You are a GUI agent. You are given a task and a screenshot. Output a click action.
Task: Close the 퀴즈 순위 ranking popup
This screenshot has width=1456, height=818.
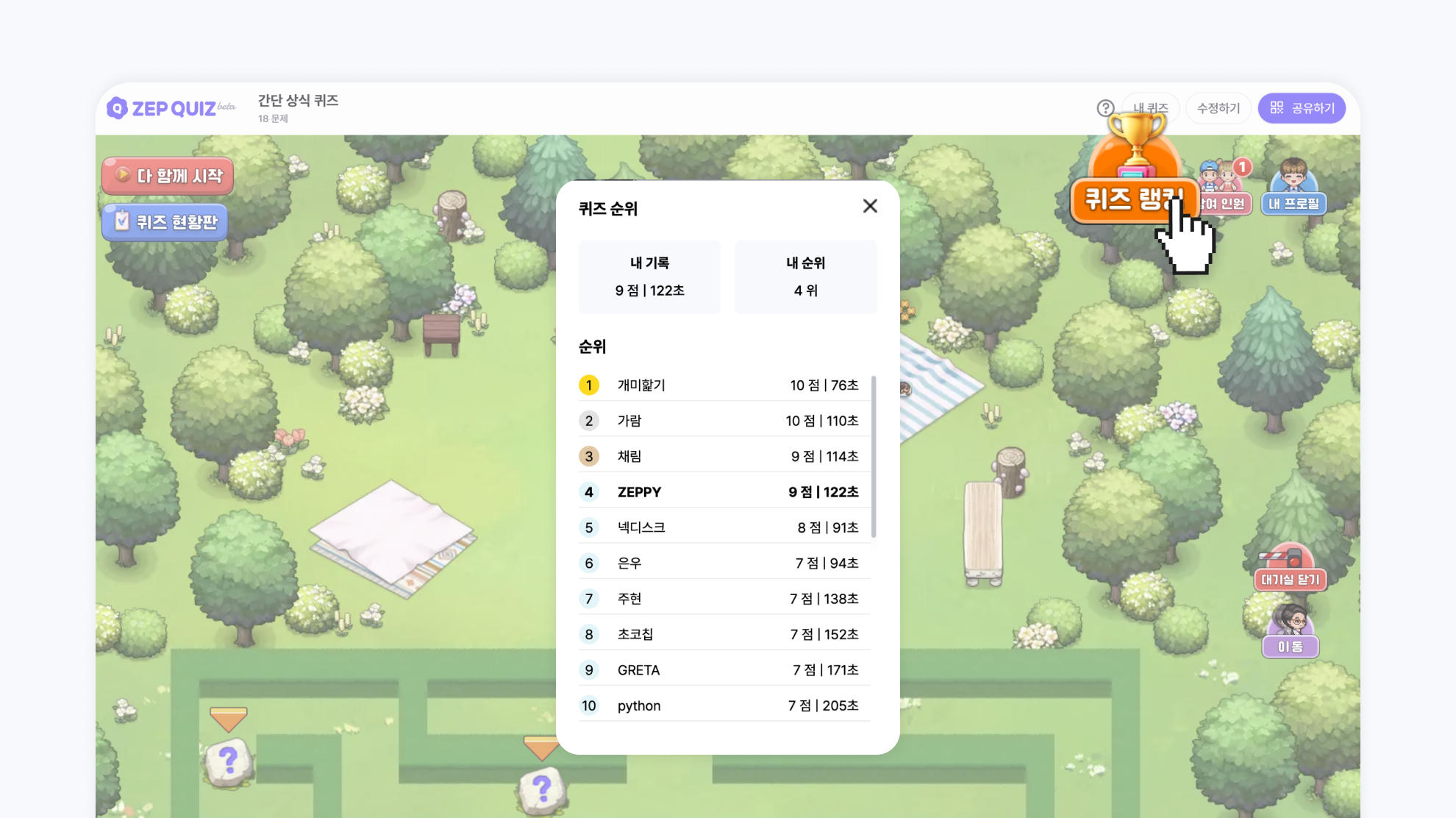870,206
